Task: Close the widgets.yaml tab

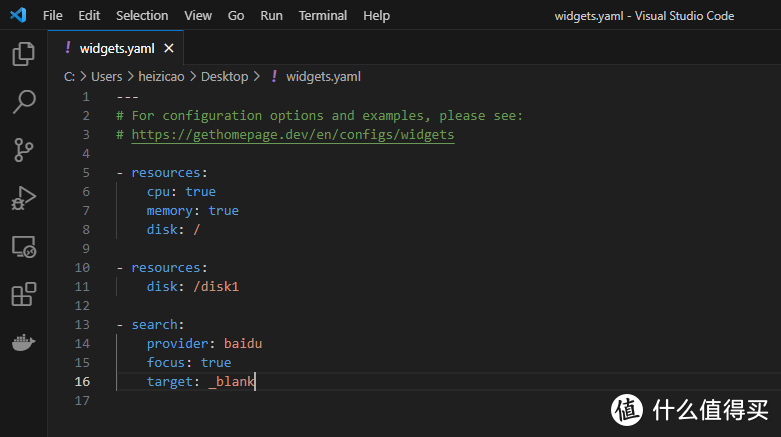Action: pos(168,48)
